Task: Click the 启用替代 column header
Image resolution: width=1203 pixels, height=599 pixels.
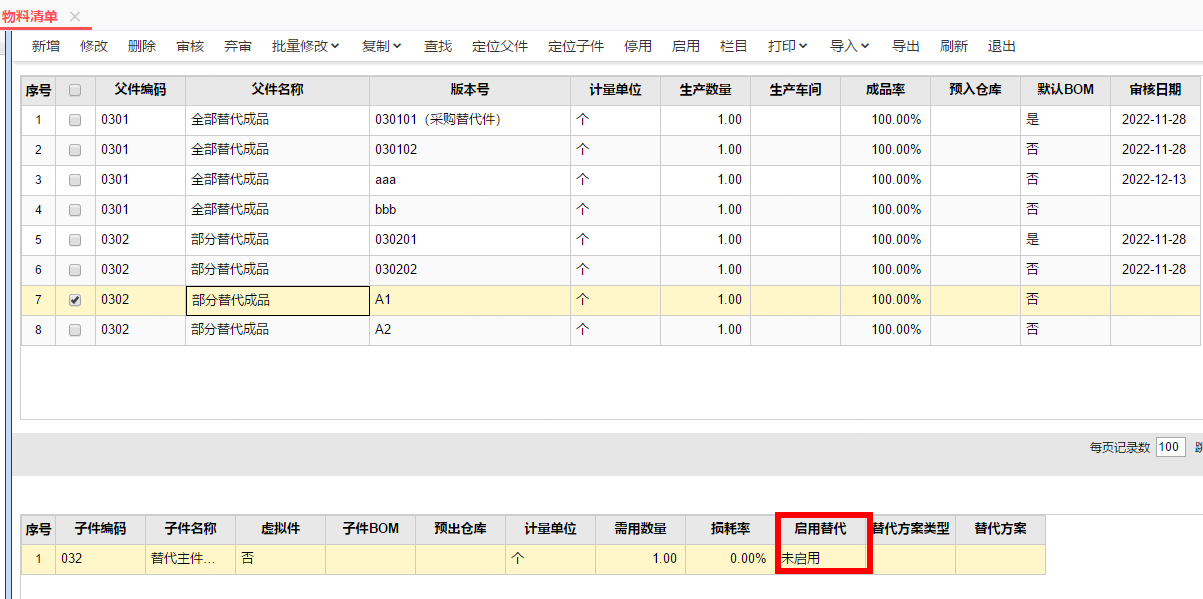Action: pos(820,529)
